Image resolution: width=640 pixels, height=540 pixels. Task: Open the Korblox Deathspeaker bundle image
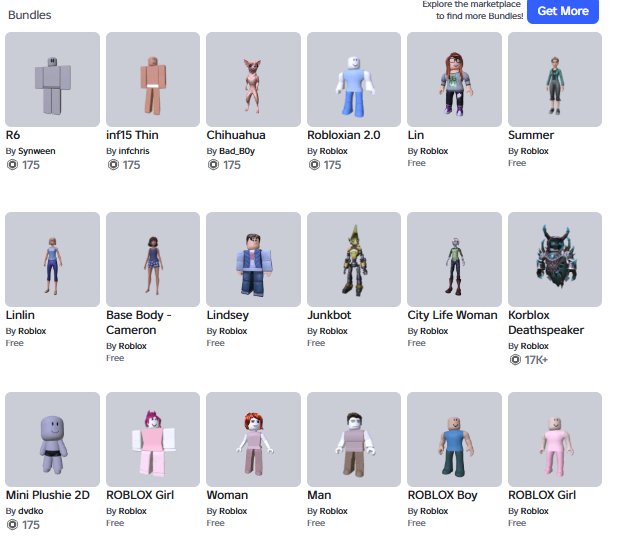pyautogui.click(x=555, y=259)
